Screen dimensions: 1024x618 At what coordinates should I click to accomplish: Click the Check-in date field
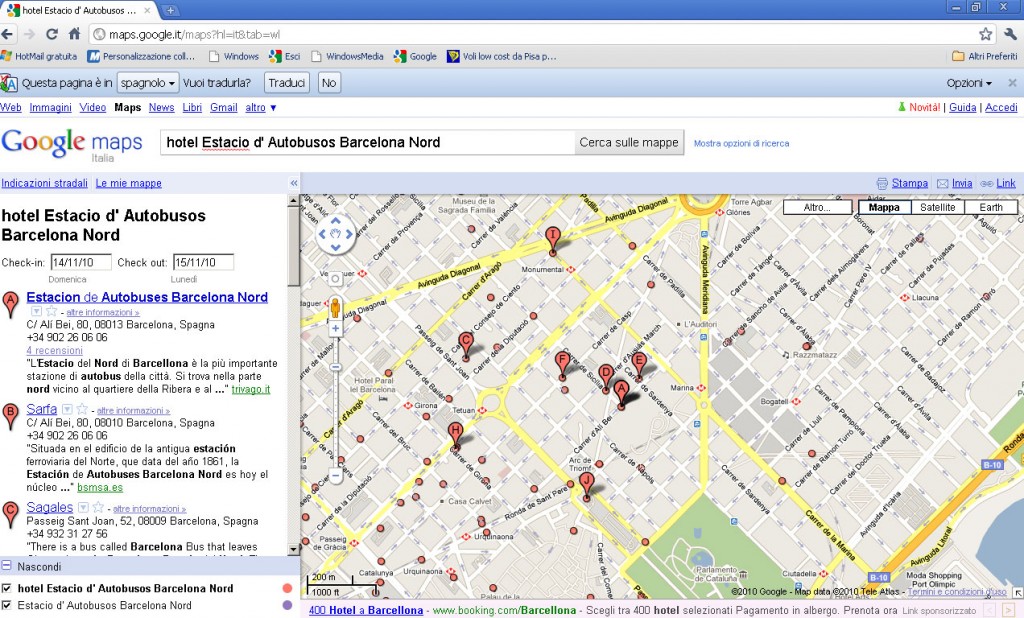coord(81,263)
